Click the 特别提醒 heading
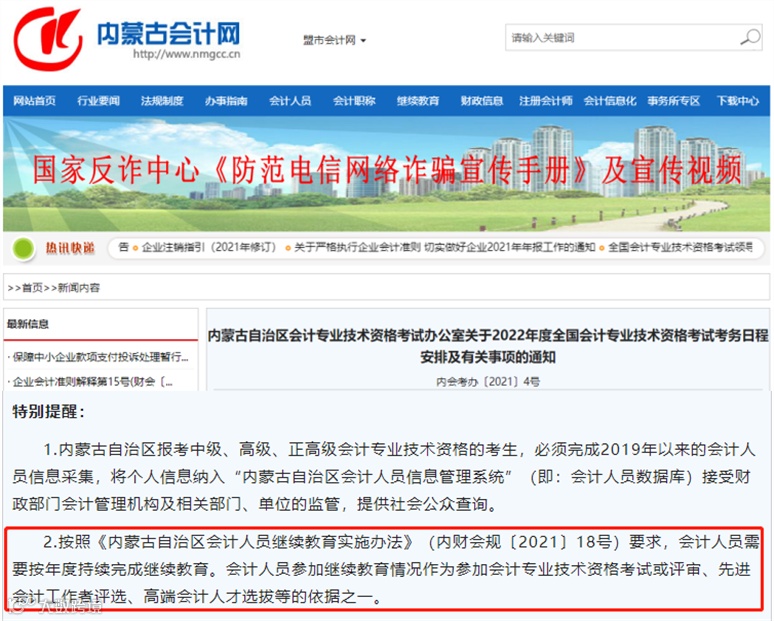The width and height of the screenshot is (774, 621). [49, 411]
